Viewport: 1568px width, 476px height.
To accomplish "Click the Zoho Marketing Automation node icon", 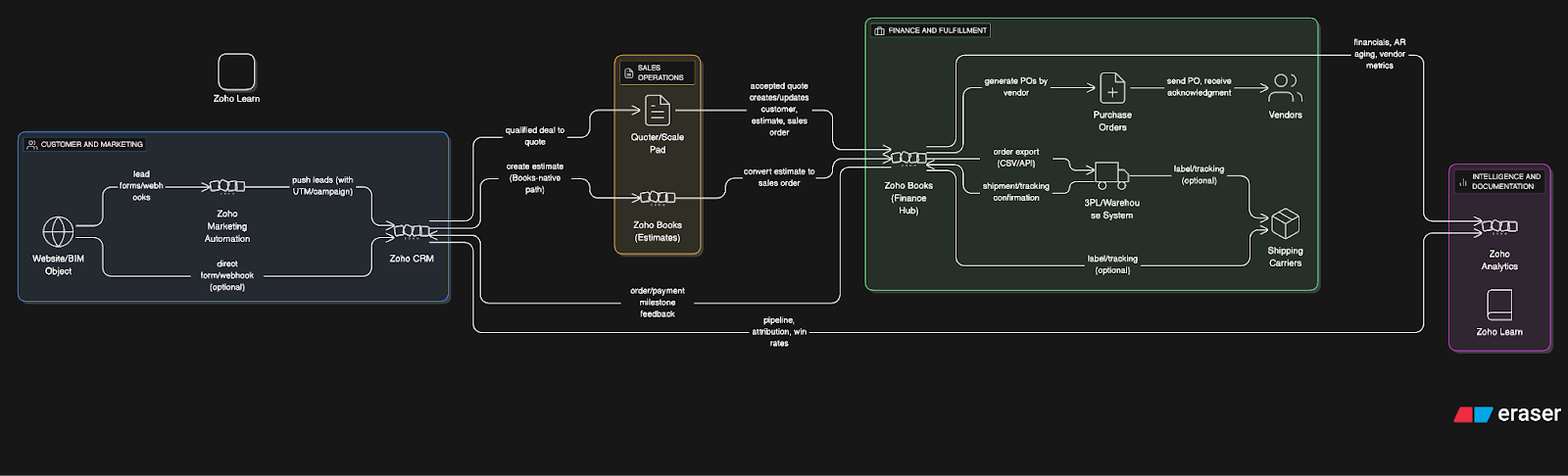I will 227,186.
